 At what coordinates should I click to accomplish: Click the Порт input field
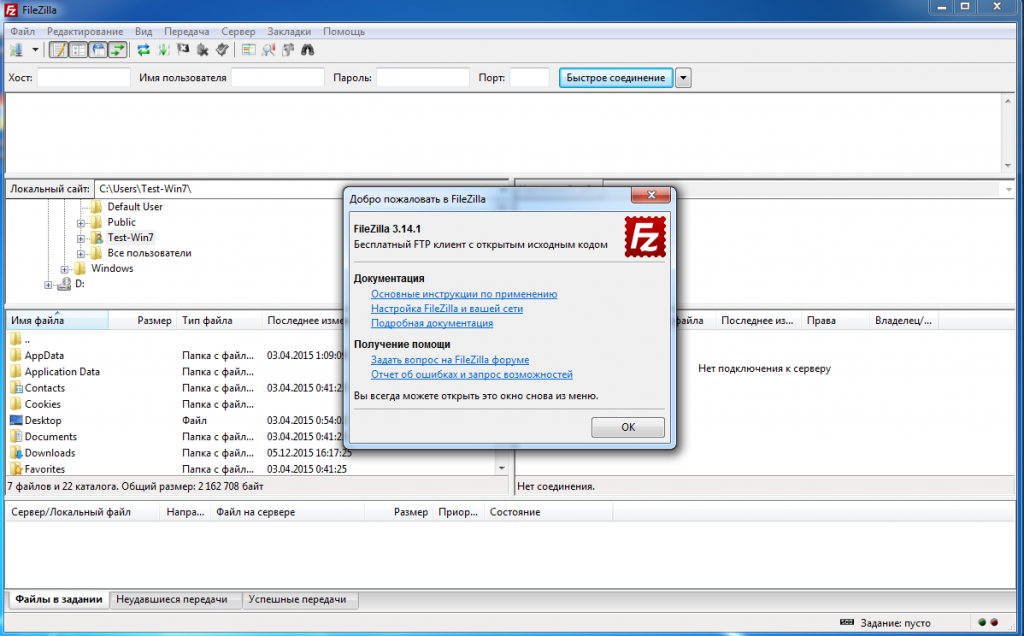(529, 78)
